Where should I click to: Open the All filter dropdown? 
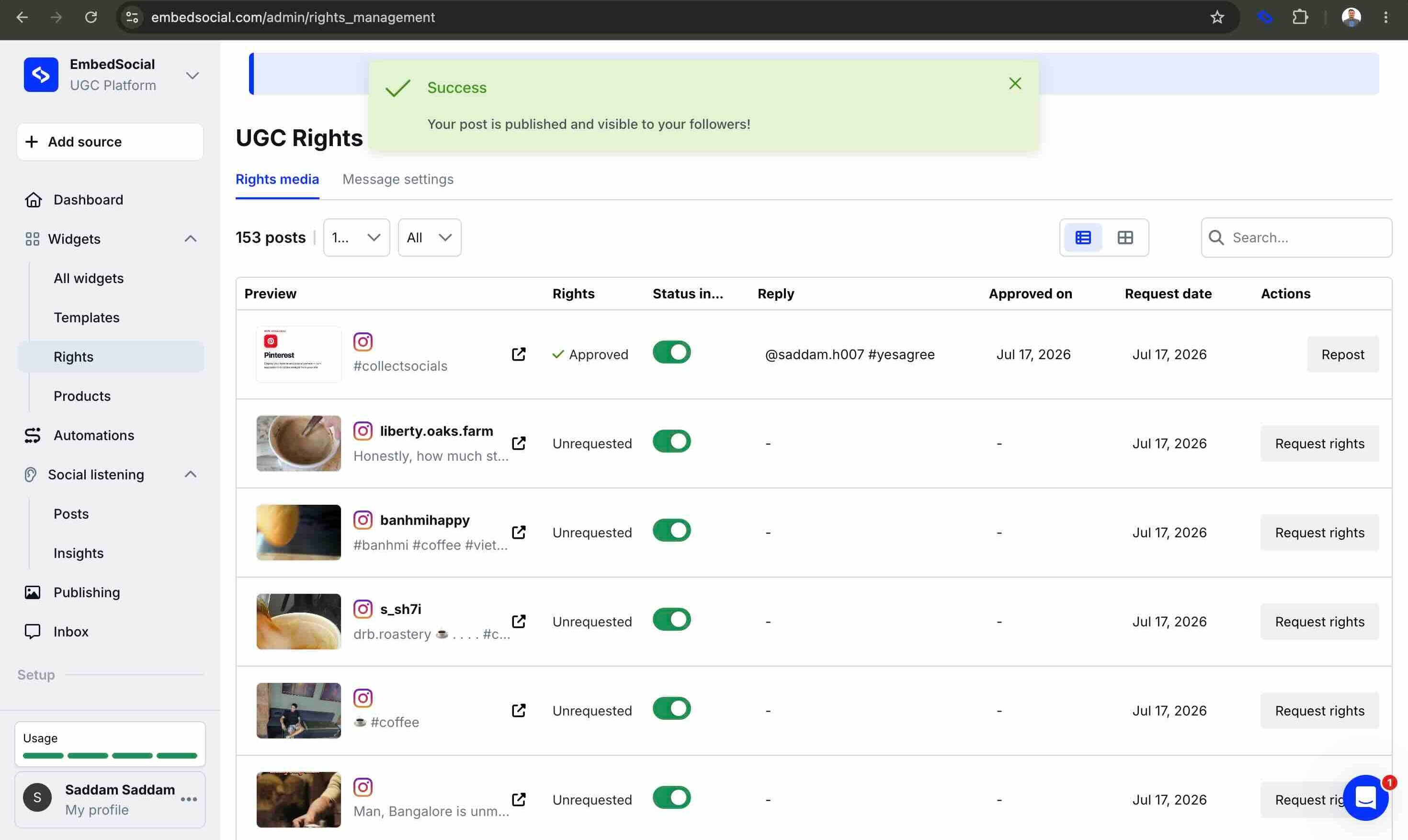click(x=430, y=238)
